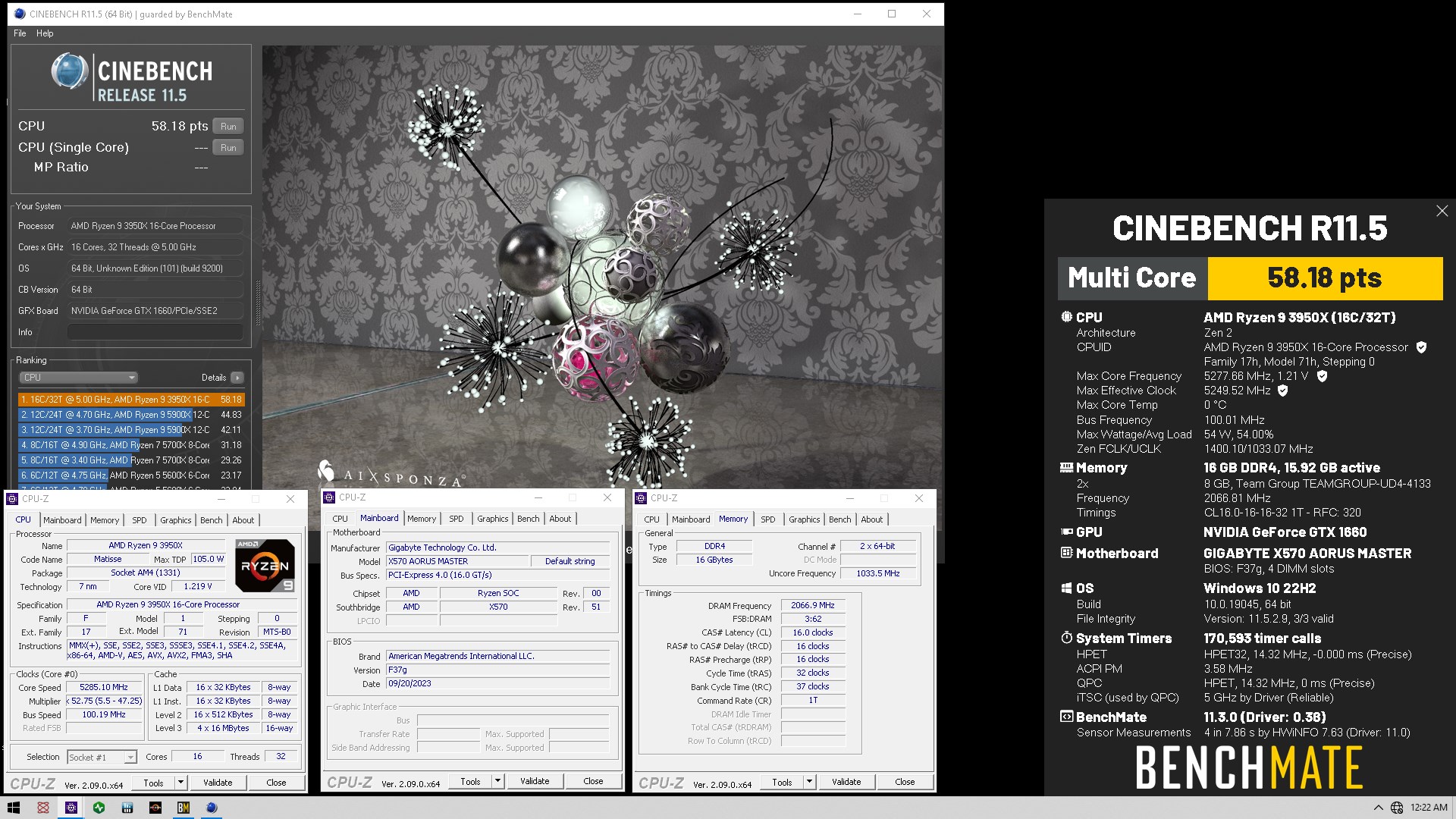
Task: Click the shield icon next to CPUID
Action: (x=1422, y=347)
